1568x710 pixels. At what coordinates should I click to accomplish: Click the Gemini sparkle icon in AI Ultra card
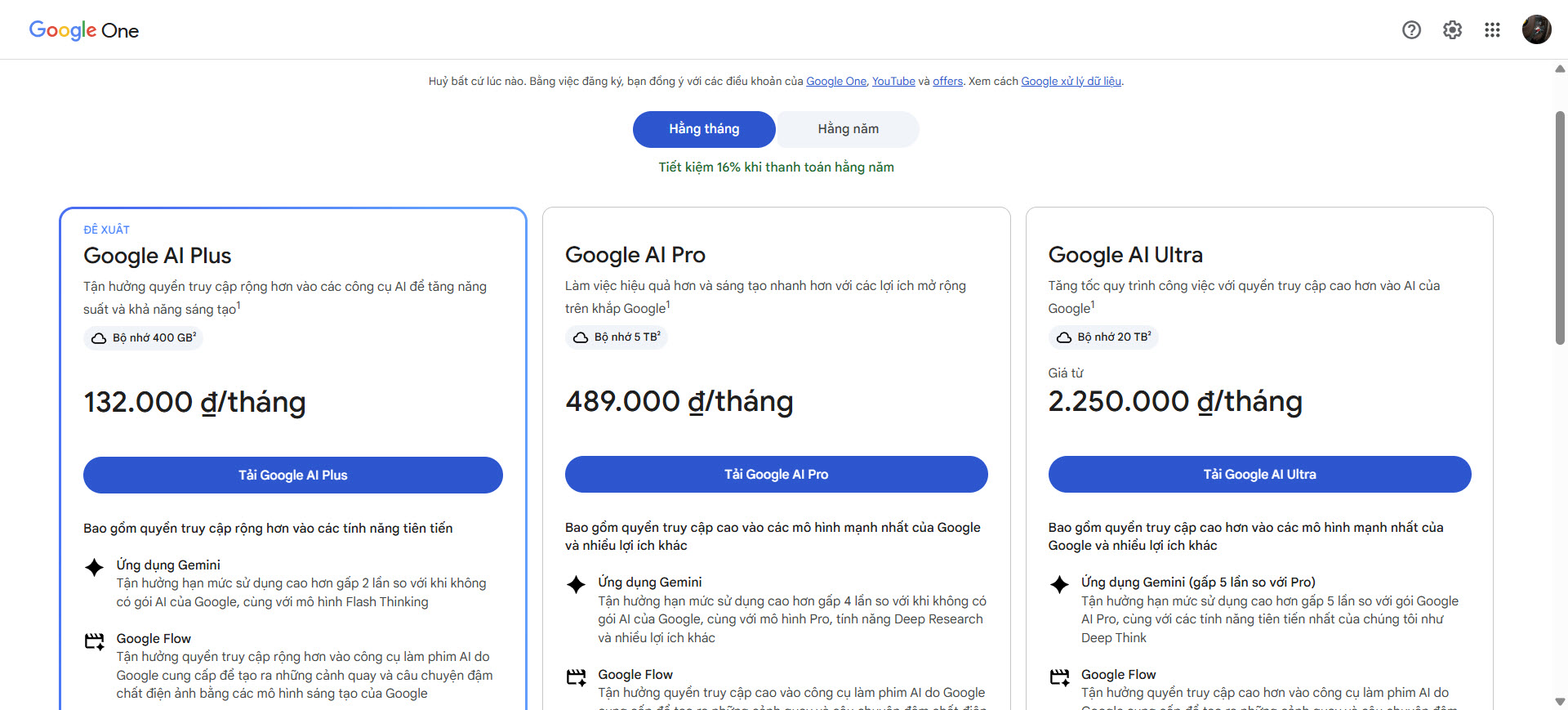coord(1060,584)
